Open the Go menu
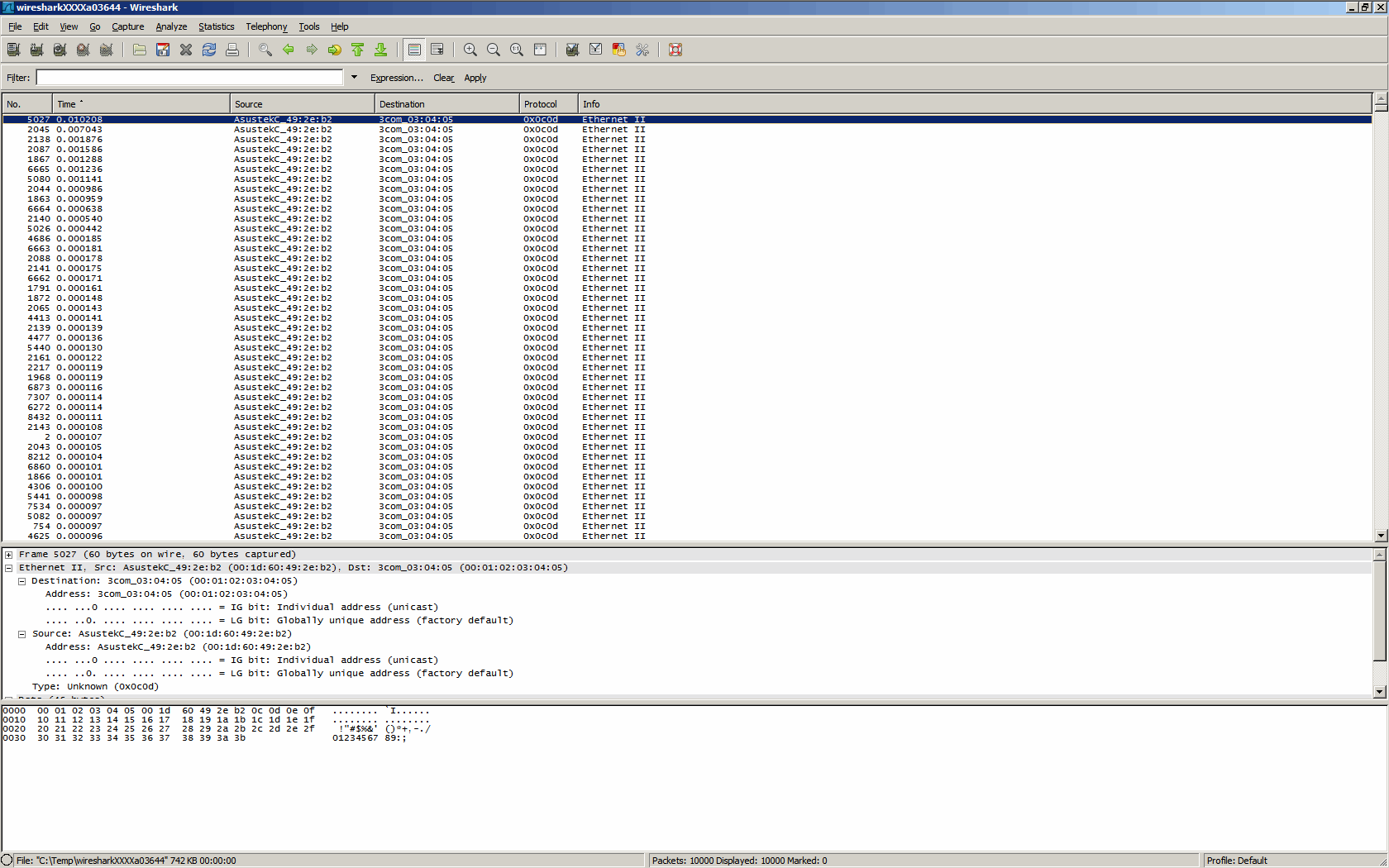1389x868 pixels. pos(95,26)
